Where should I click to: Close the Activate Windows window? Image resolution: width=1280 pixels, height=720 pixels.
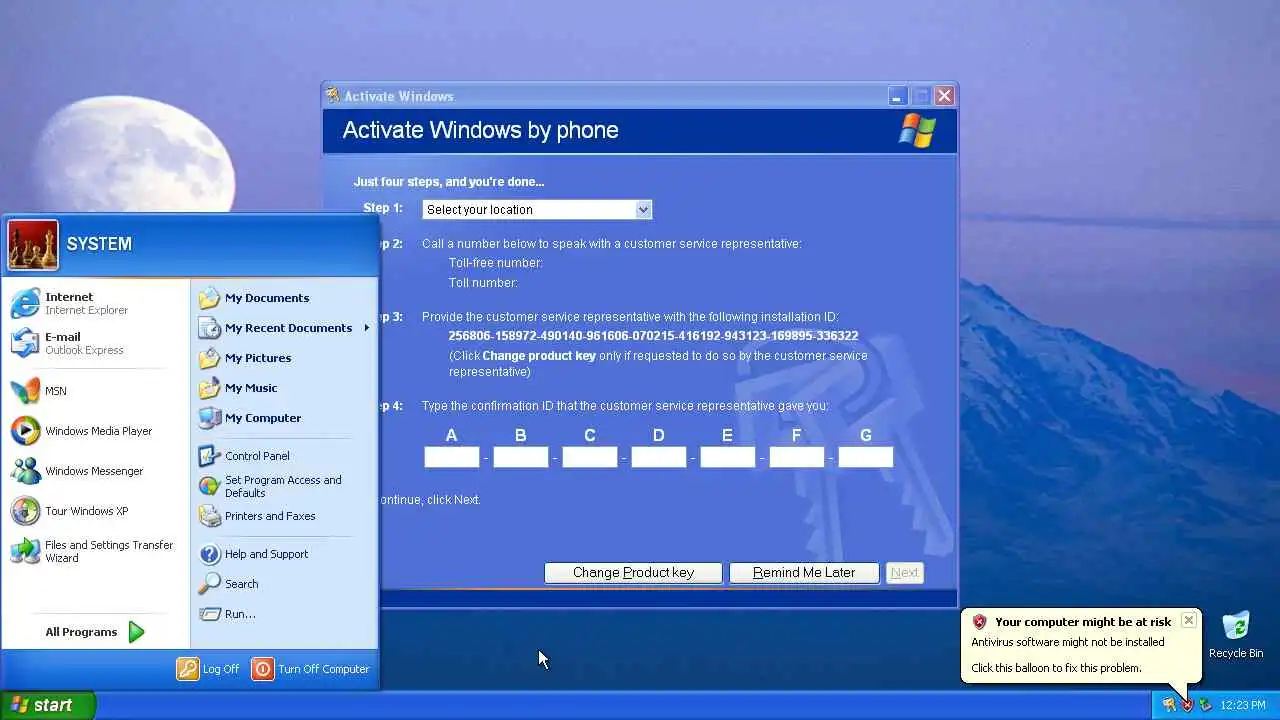(944, 96)
